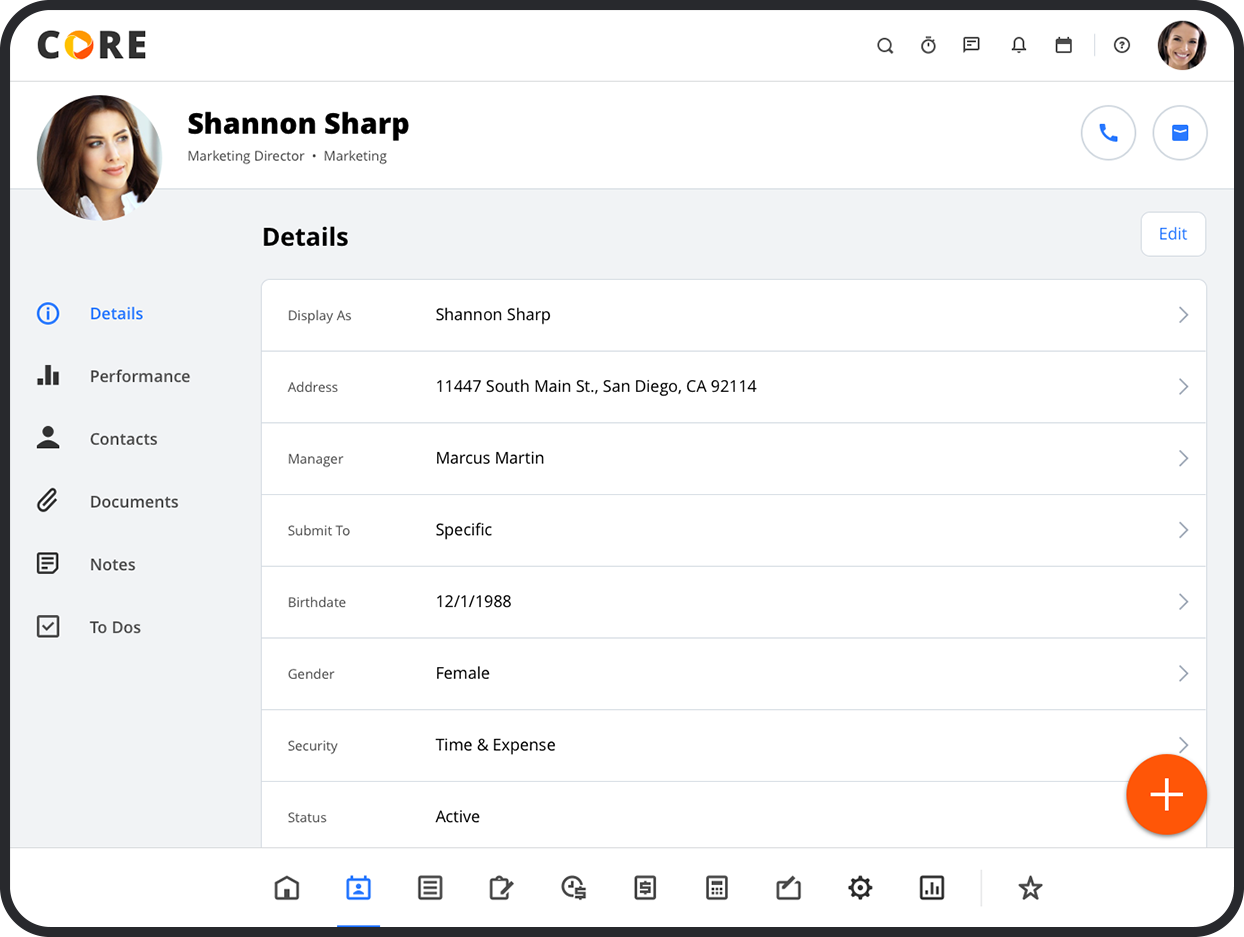Open the clock dollar icon in bottom bar

pos(573,888)
